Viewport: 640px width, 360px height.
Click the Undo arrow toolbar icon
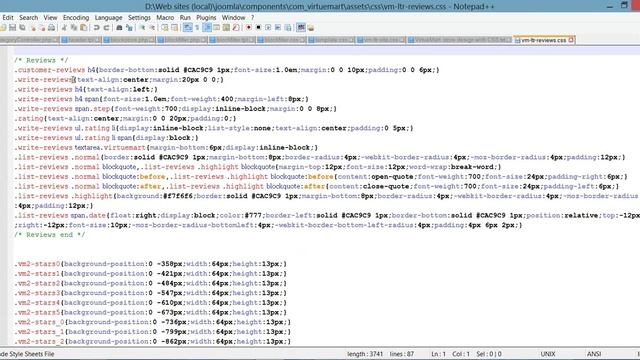pos(96,27)
